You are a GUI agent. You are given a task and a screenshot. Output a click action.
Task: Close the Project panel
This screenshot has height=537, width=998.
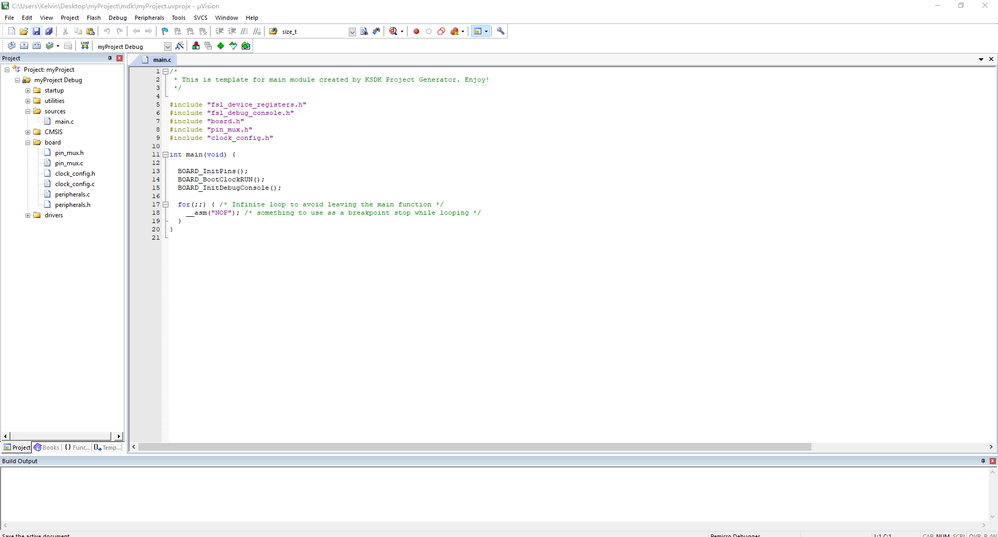click(x=119, y=58)
